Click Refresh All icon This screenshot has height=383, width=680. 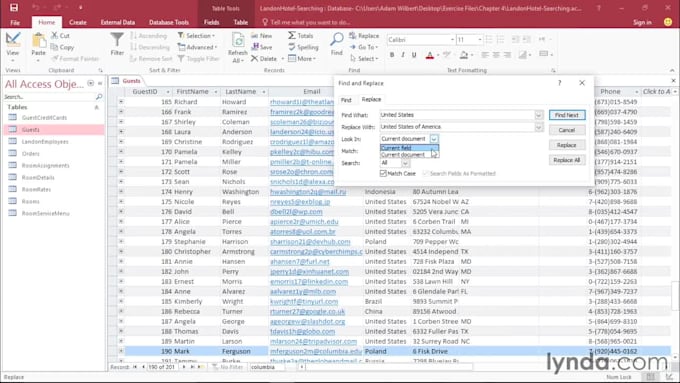238,41
